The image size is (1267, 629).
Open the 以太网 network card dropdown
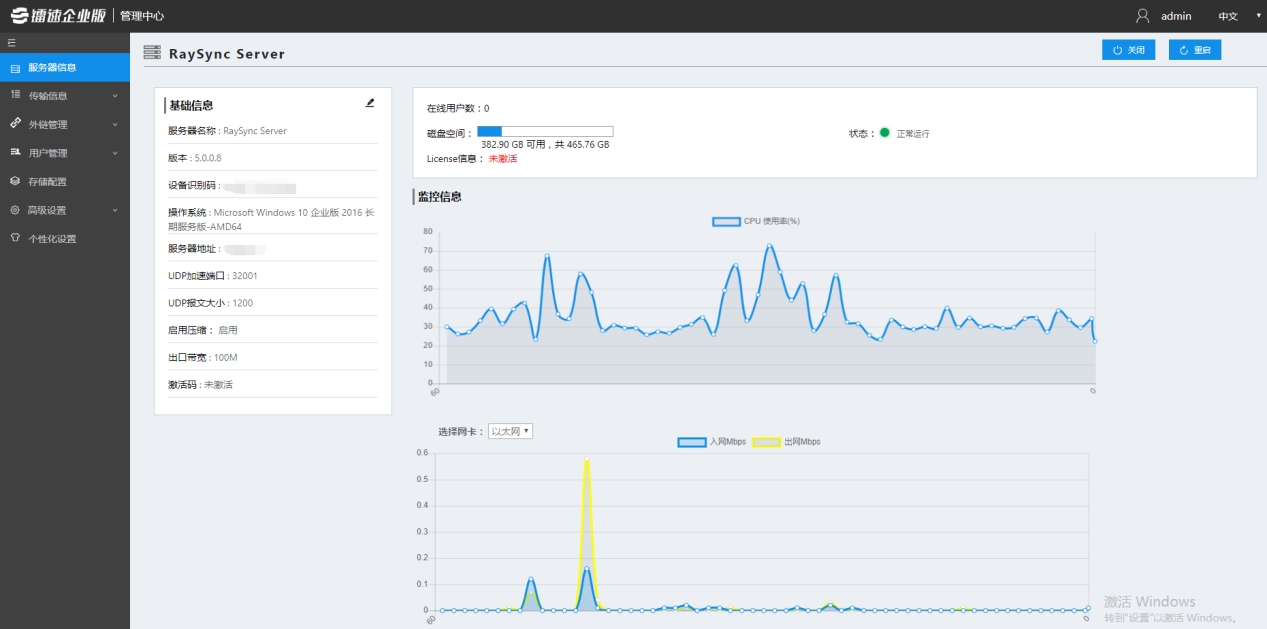pos(510,431)
